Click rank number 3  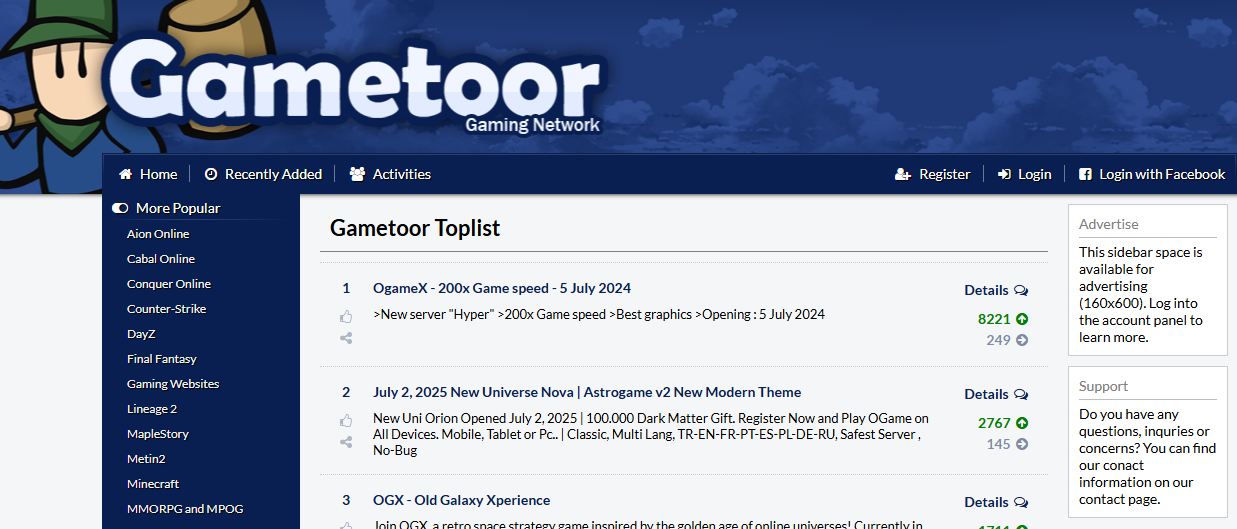coord(346,500)
